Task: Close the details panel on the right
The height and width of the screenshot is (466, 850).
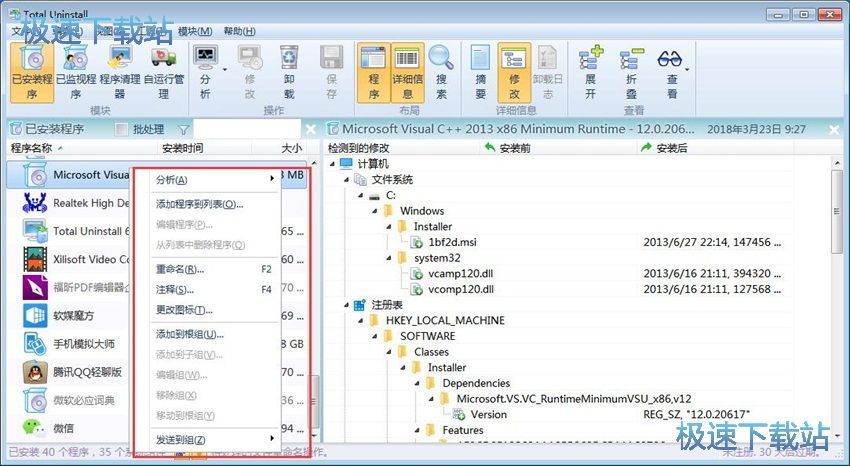Action: click(x=834, y=130)
